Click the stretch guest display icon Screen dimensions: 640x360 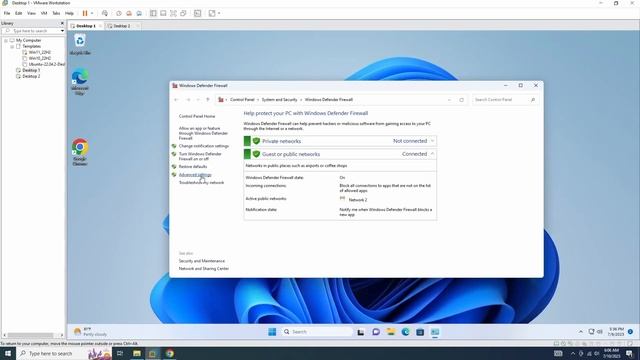click(x=212, y=13)
